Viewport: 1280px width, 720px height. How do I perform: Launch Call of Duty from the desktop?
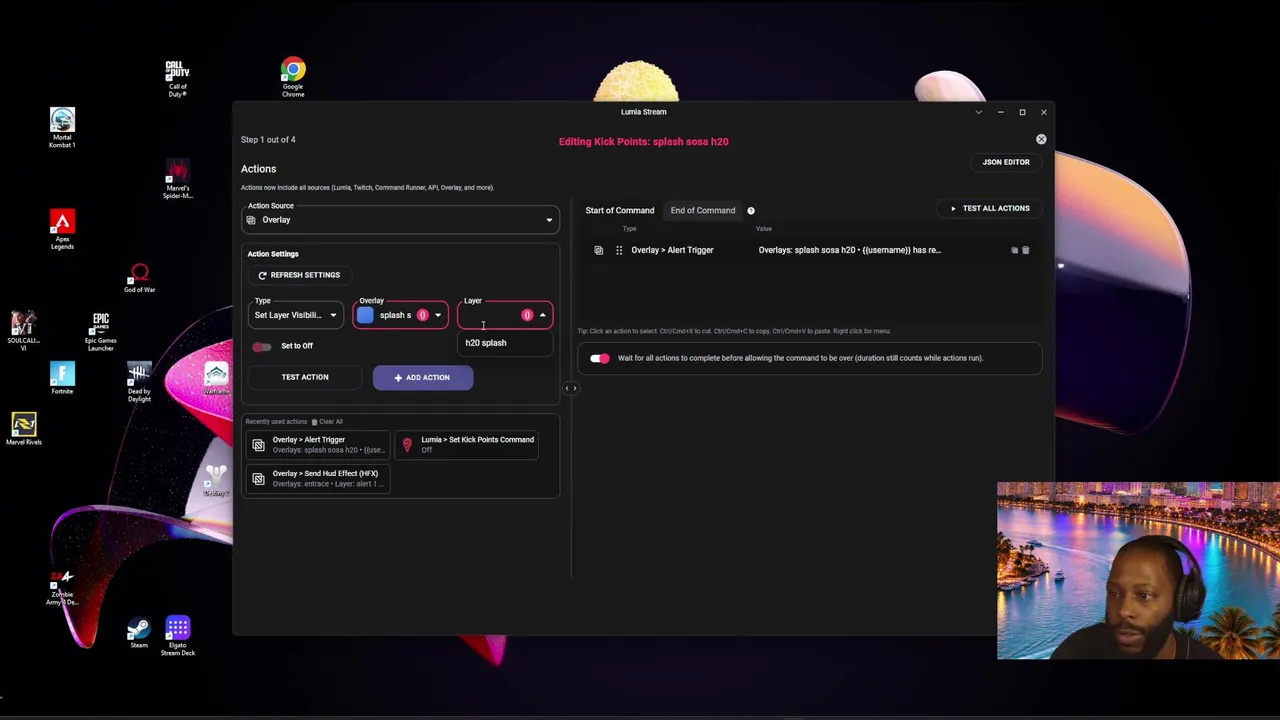coord(177,79)
